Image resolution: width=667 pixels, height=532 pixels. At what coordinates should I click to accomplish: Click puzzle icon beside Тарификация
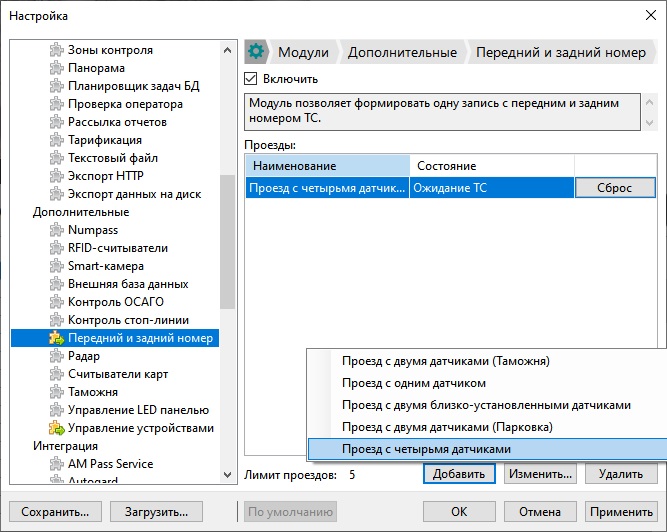(57, 140)
